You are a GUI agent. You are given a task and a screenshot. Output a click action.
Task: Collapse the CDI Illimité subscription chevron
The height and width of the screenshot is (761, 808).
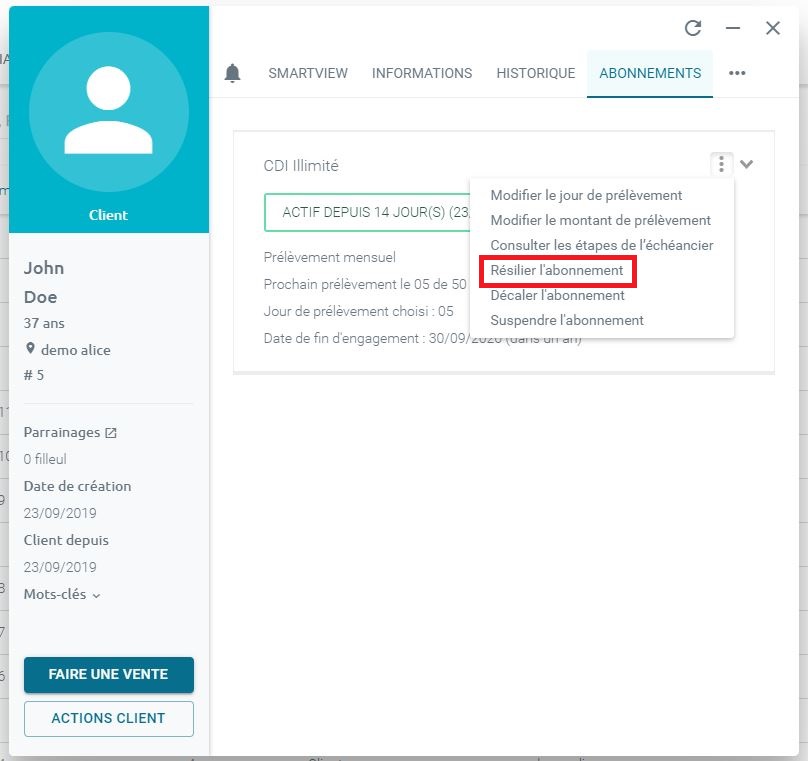click(x=746, y=164)
